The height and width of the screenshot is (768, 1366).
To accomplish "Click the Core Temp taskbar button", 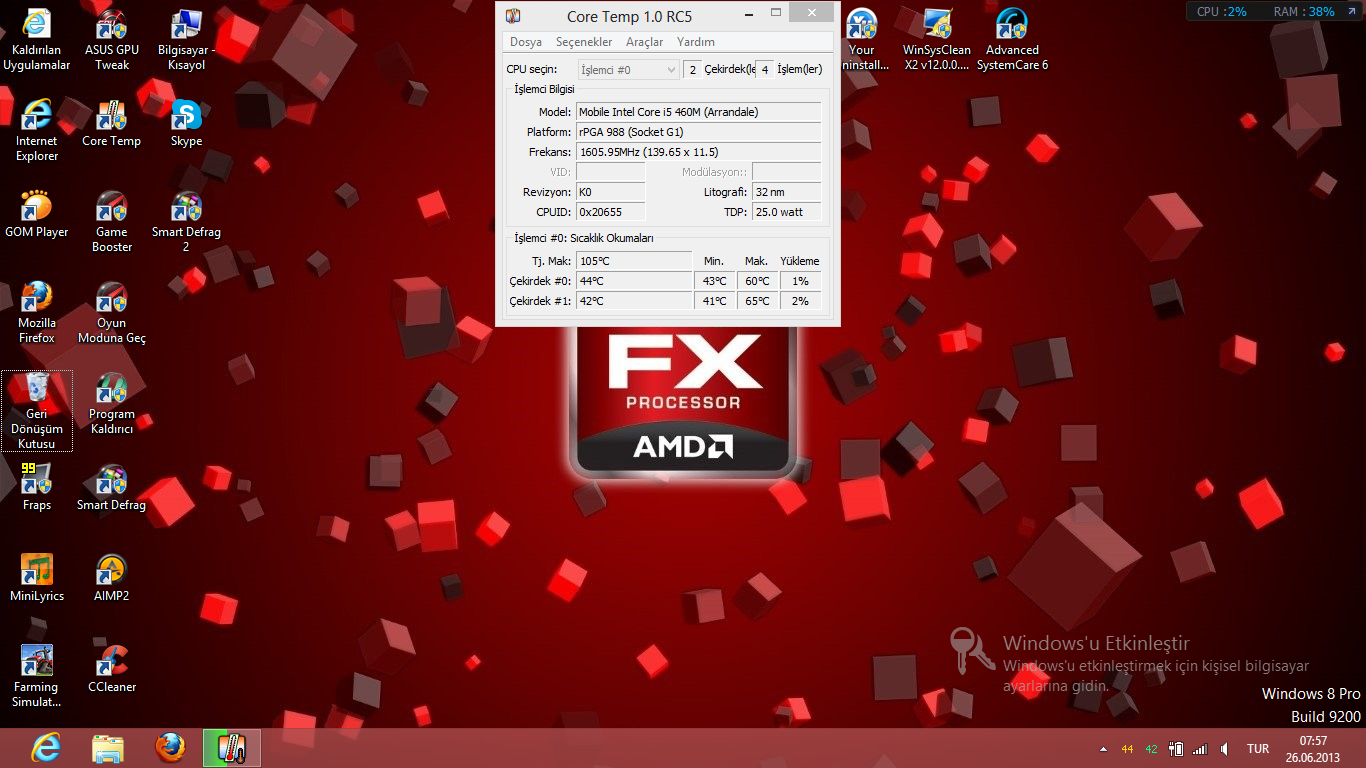I will pyautogui.click(x=232, y=748).
